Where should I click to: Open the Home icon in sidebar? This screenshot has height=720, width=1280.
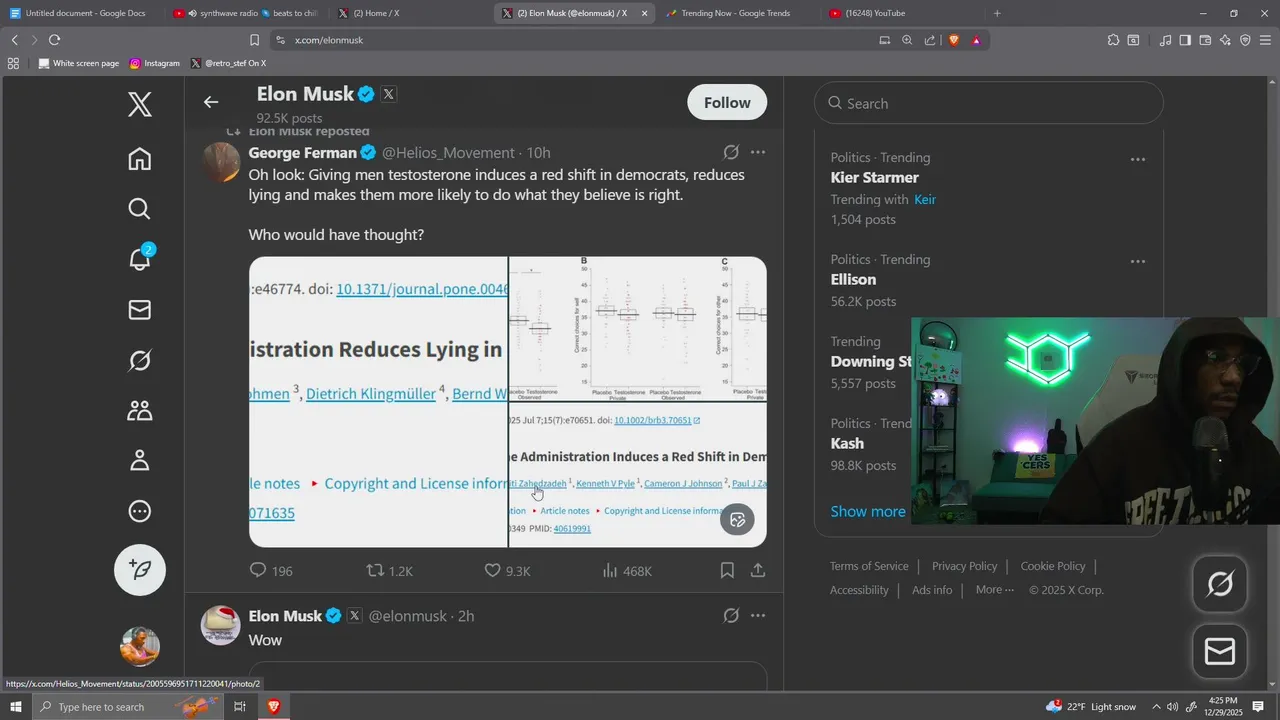[140, 158]
